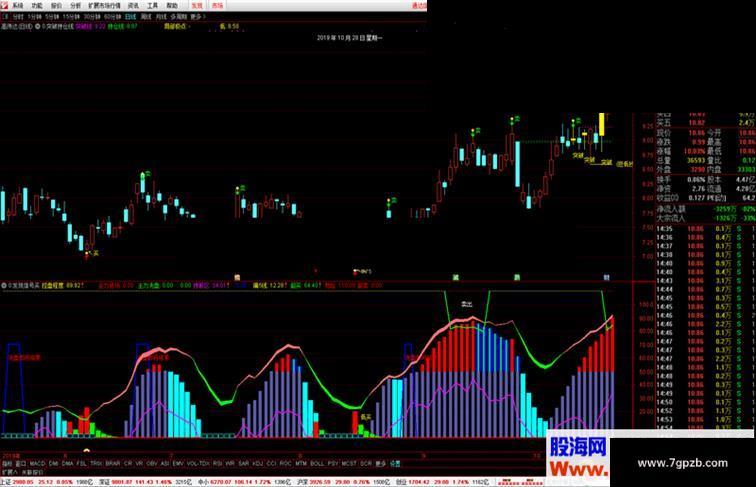Click the 深证 index status bar entry

(x=146, y=482)
